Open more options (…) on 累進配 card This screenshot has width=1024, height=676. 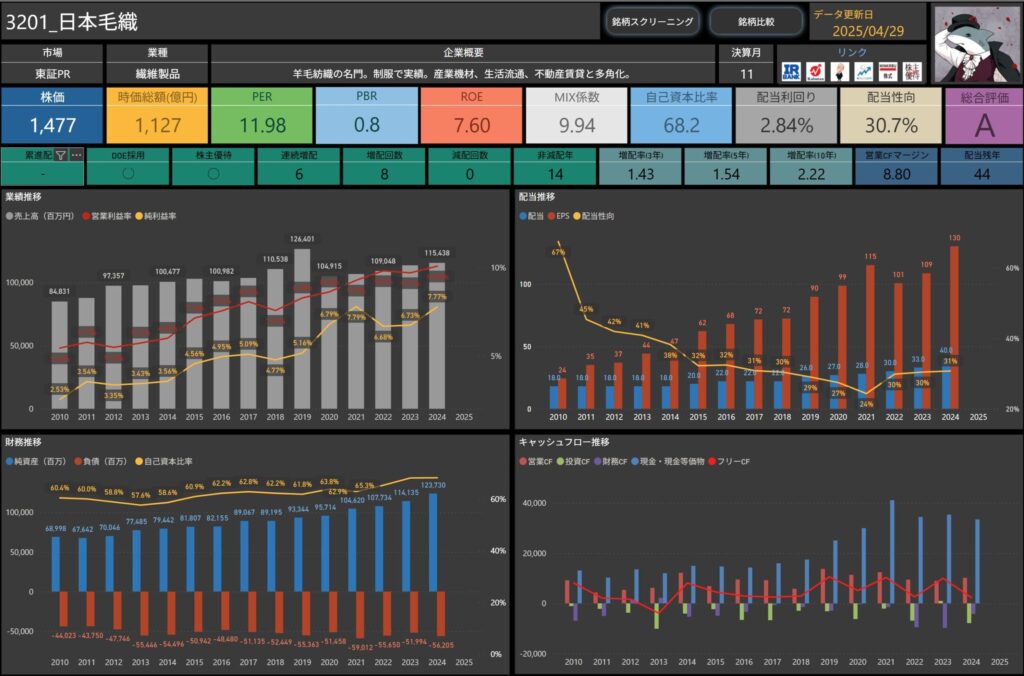point(76,155)
